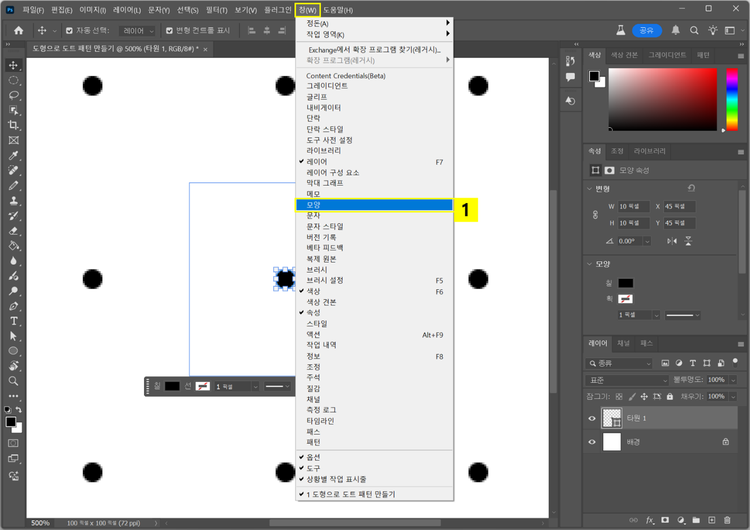This screenshot has width=750, height=530.
Task: Select the Zoom tool in the toolbox
Action: pos(13,381)
